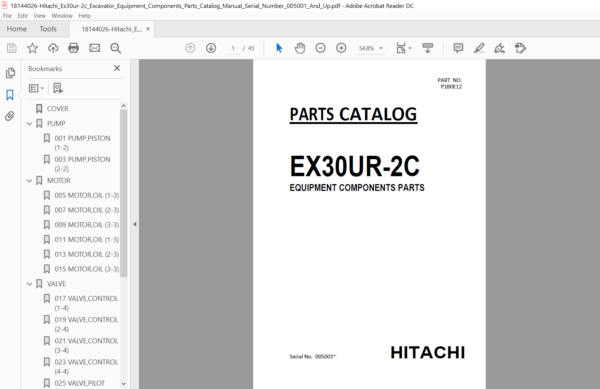Click the find current bookmark icon
The height and width of the screenshot is (389, 600).
[x=57, y=88]
